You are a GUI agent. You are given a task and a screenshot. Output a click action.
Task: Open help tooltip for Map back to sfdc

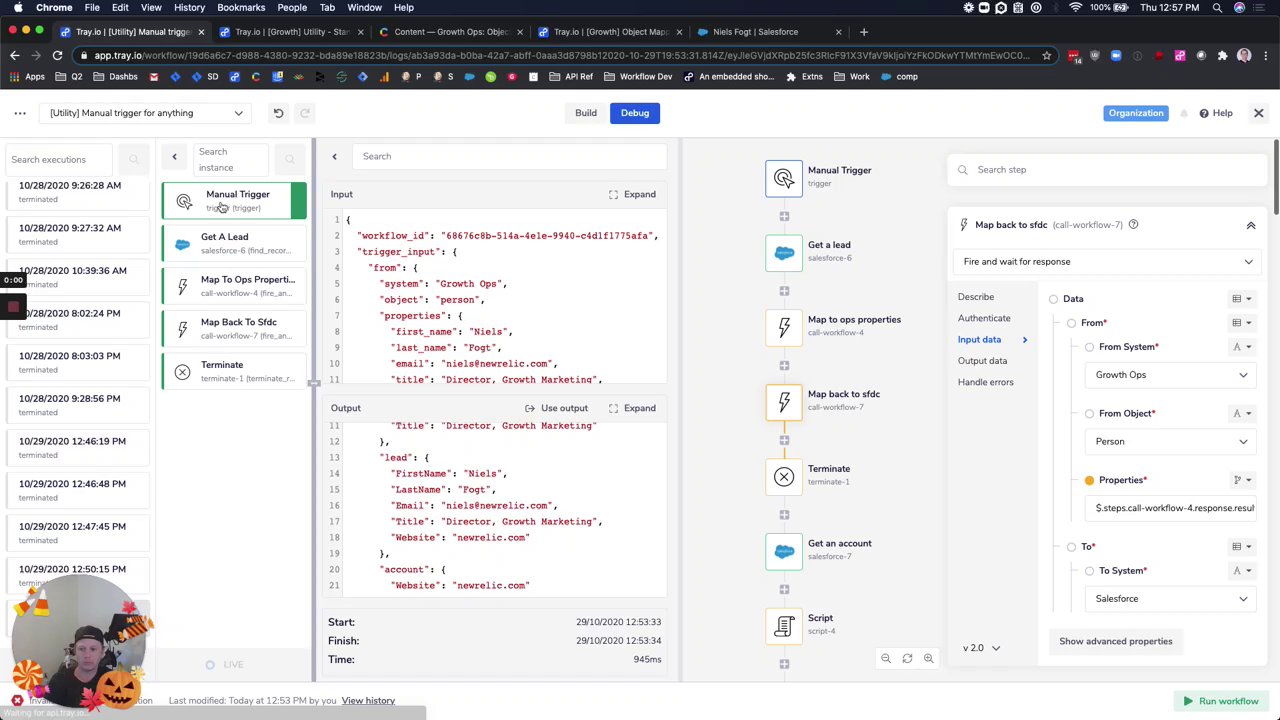click(1133, 225)
